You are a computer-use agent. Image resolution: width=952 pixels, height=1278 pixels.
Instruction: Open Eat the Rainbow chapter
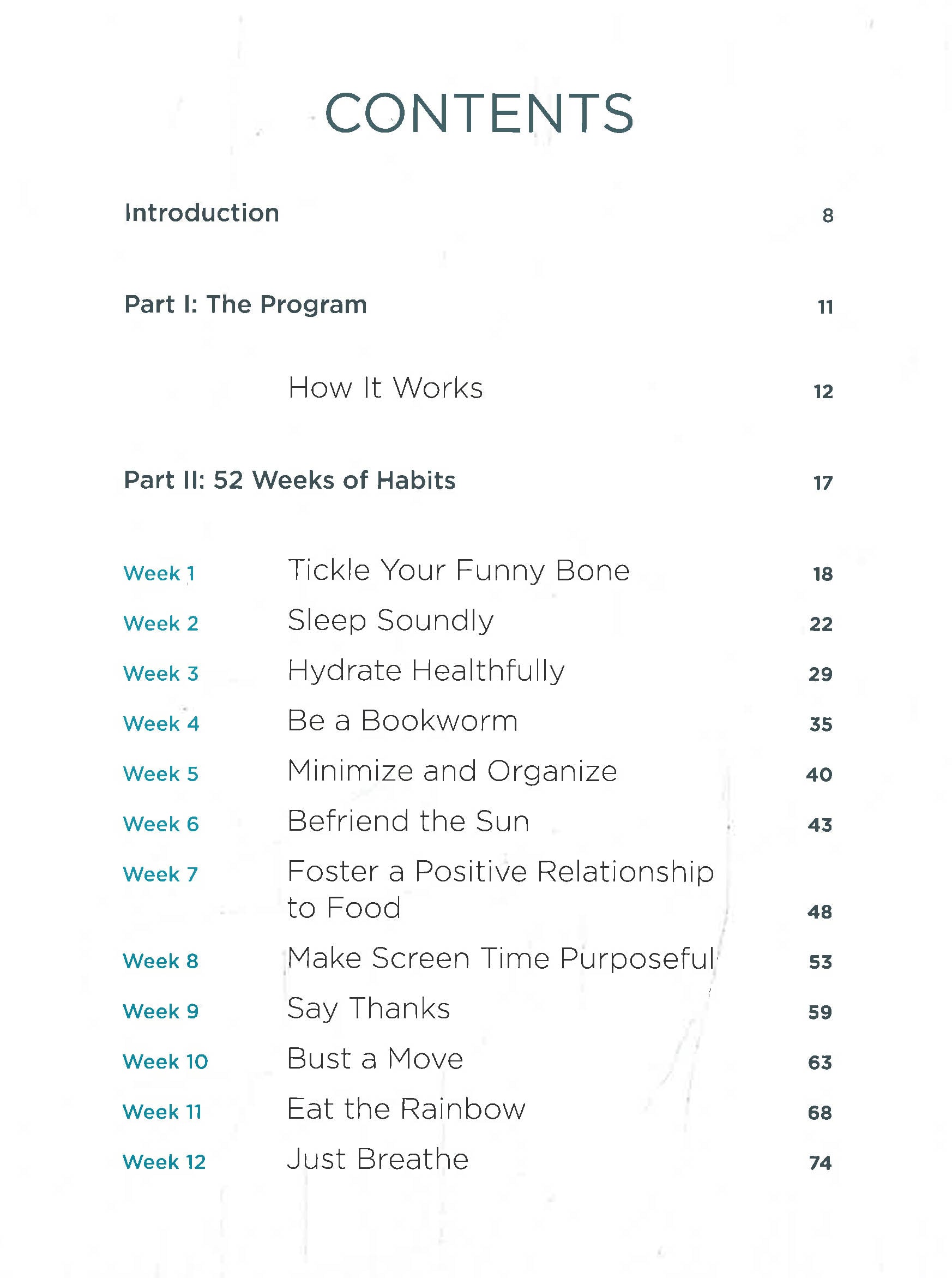click(406, 1109)
